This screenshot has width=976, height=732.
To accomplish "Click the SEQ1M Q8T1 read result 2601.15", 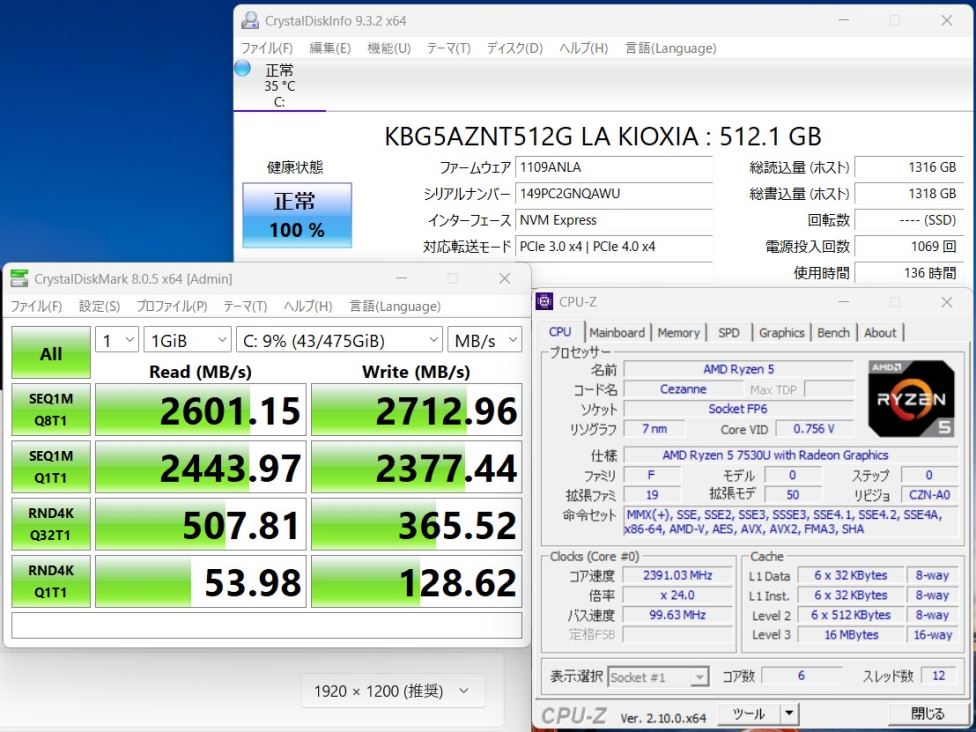I will 200,410.
